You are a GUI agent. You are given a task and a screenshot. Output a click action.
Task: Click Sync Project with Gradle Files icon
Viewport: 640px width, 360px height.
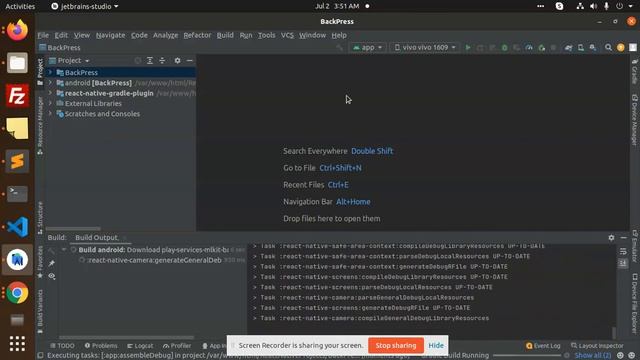[x=568, y=48]
